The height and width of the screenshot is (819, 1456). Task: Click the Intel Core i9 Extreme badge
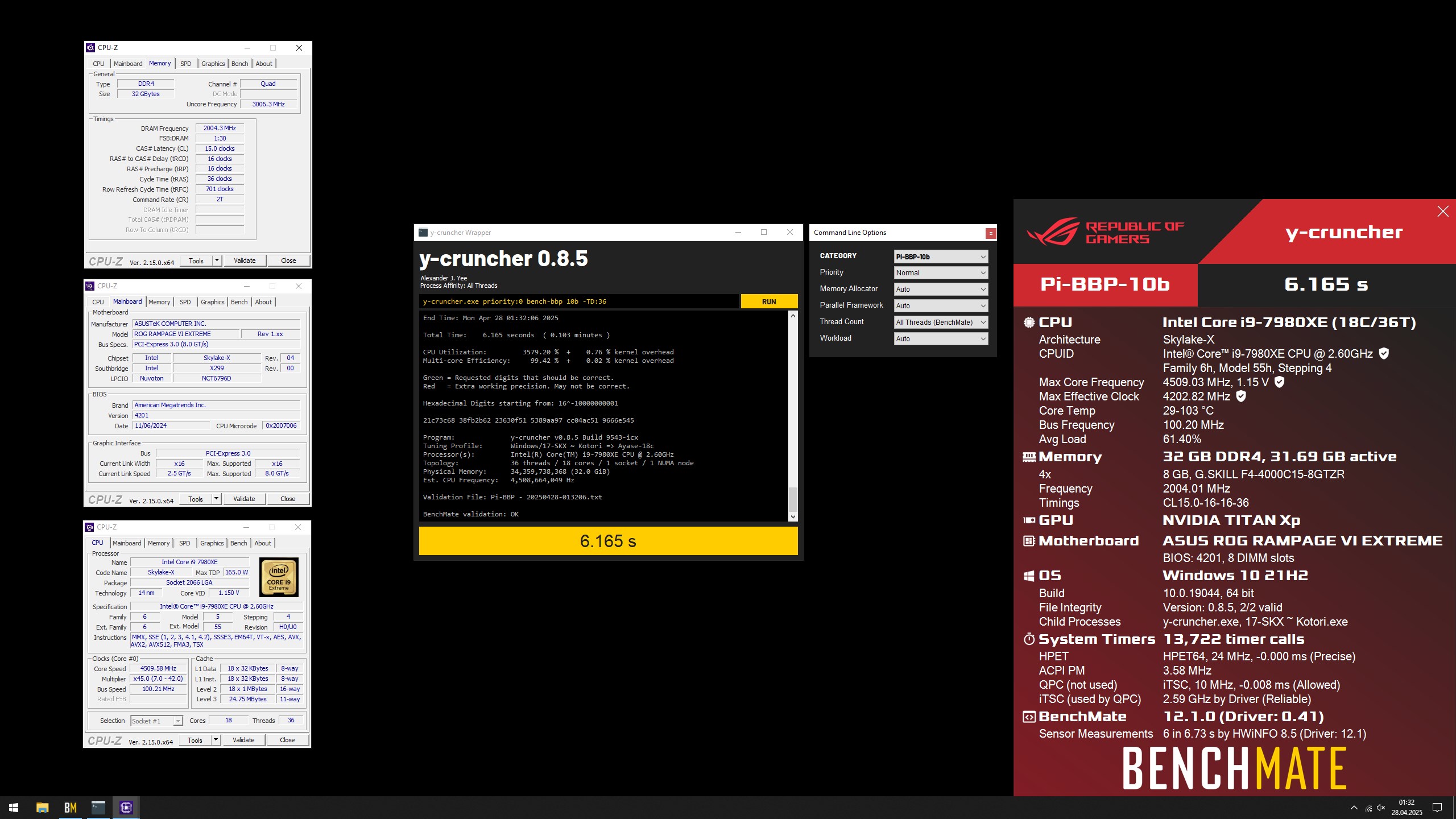279,577
